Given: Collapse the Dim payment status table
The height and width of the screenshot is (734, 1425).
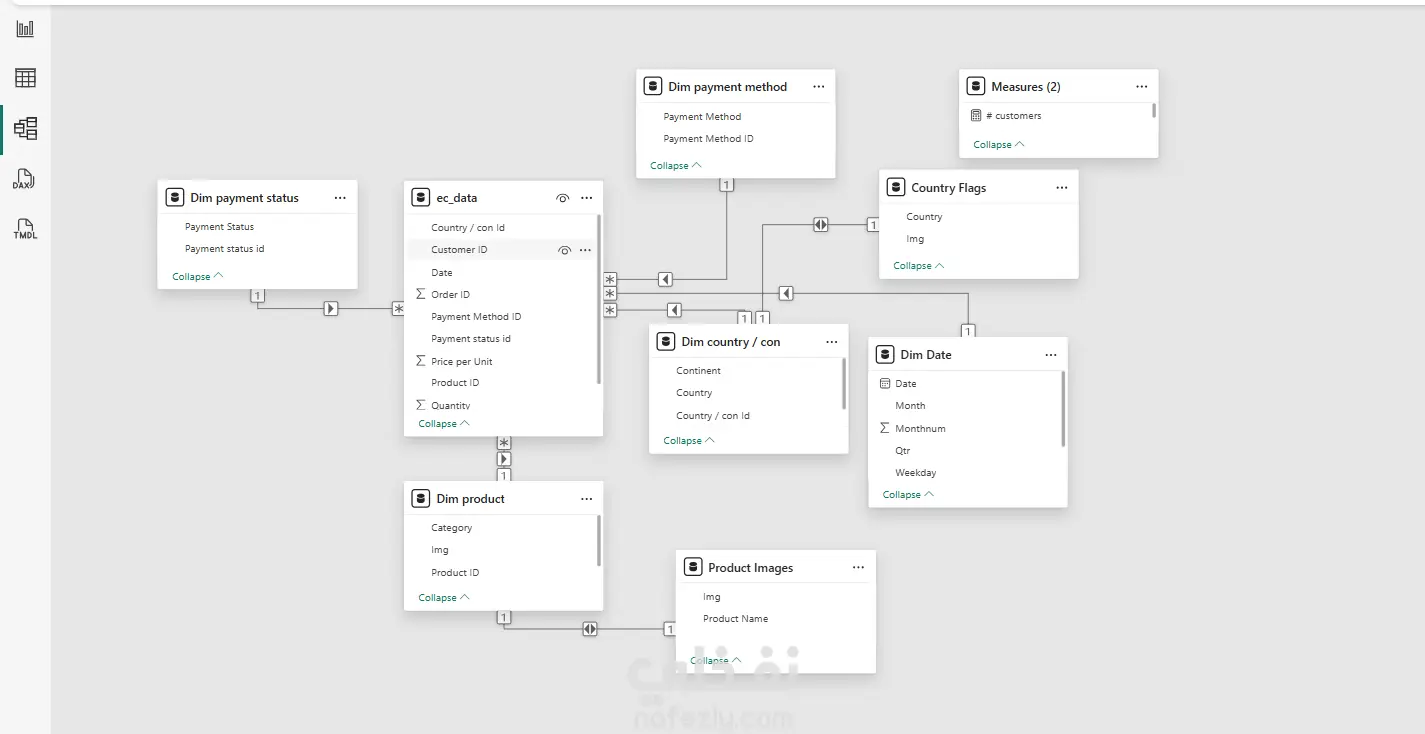Looking at the screenshot, I should tap(197, 276).
